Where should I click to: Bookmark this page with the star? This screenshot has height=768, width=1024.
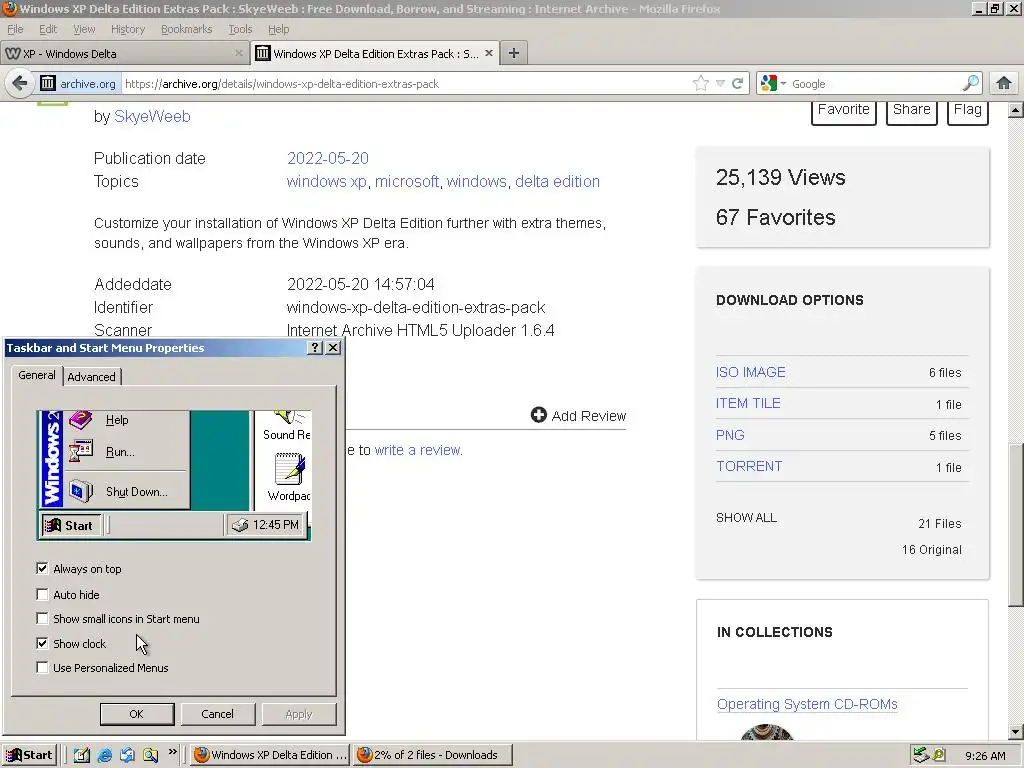click(701, 84)
